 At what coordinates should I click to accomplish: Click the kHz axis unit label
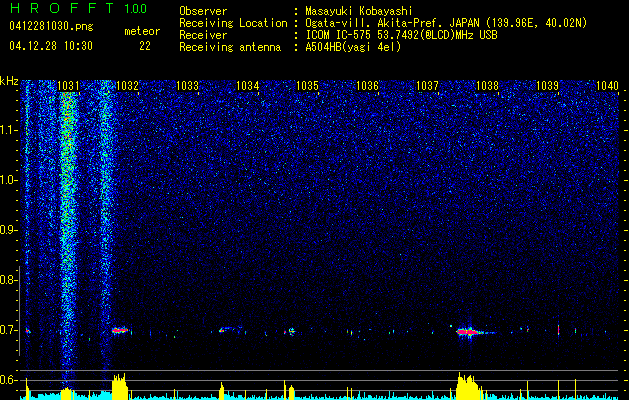click(x=9, y=81)
